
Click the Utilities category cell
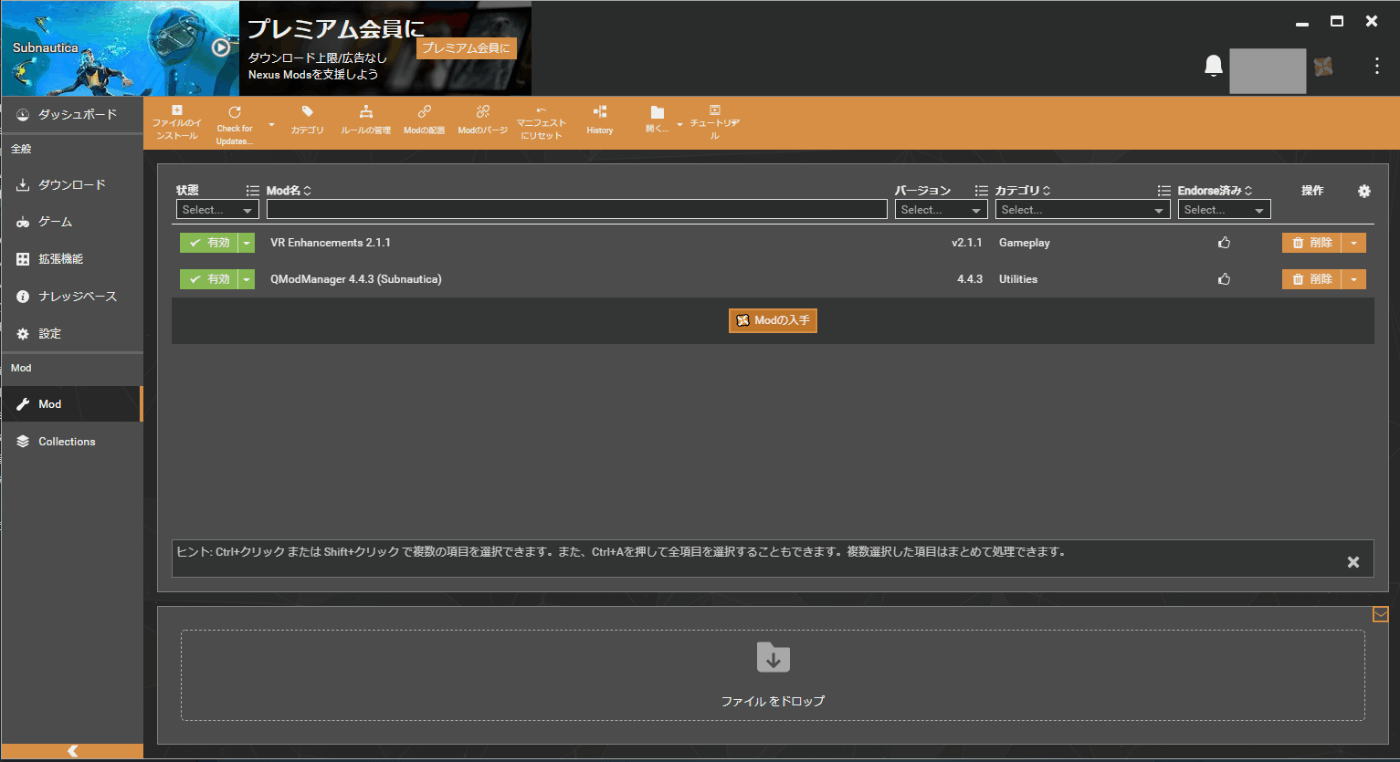[x=1018, y=279]
